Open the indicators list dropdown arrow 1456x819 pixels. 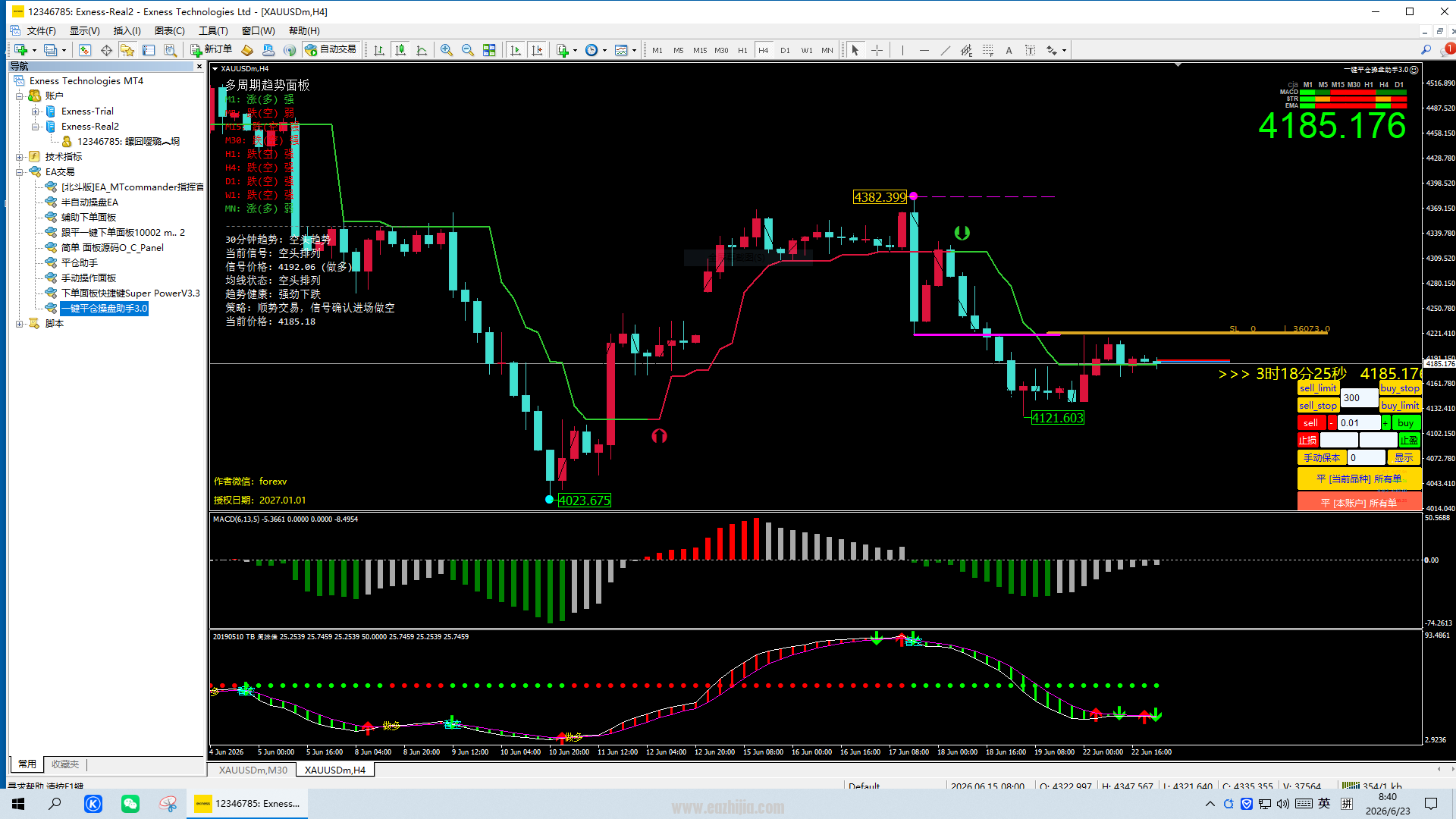tap(576, 50)
